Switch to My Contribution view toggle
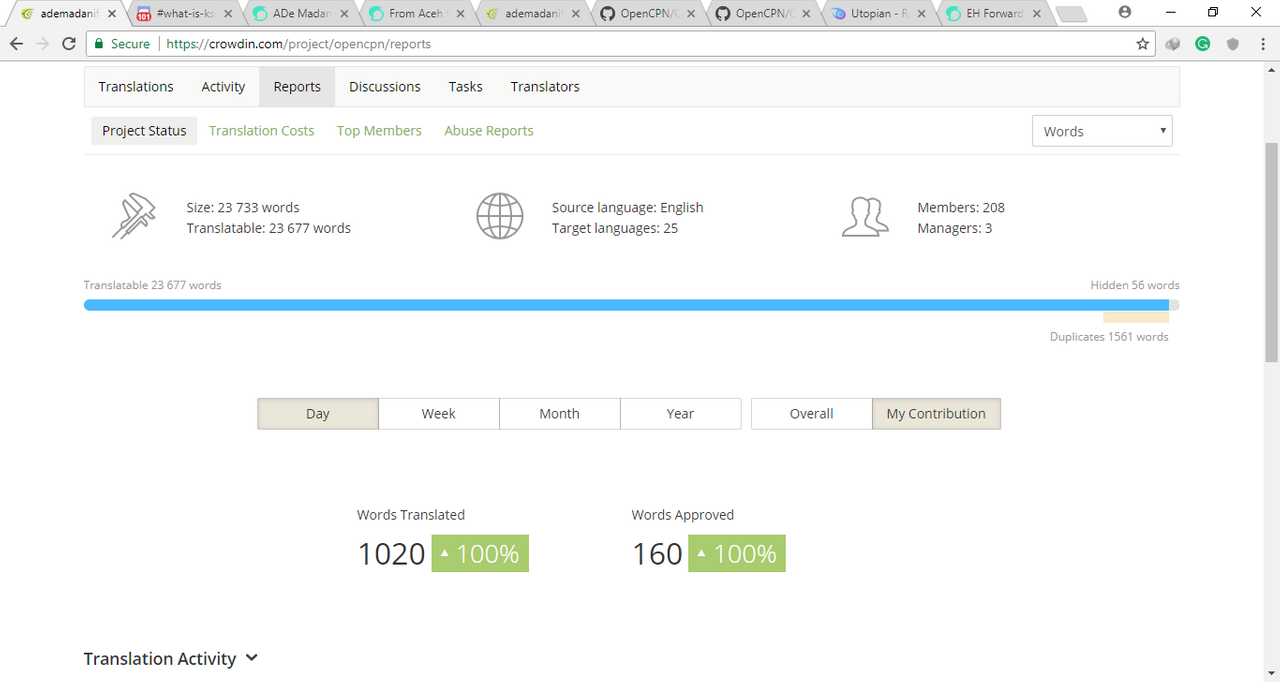1280x682 pixels. [x=936, y=414]
